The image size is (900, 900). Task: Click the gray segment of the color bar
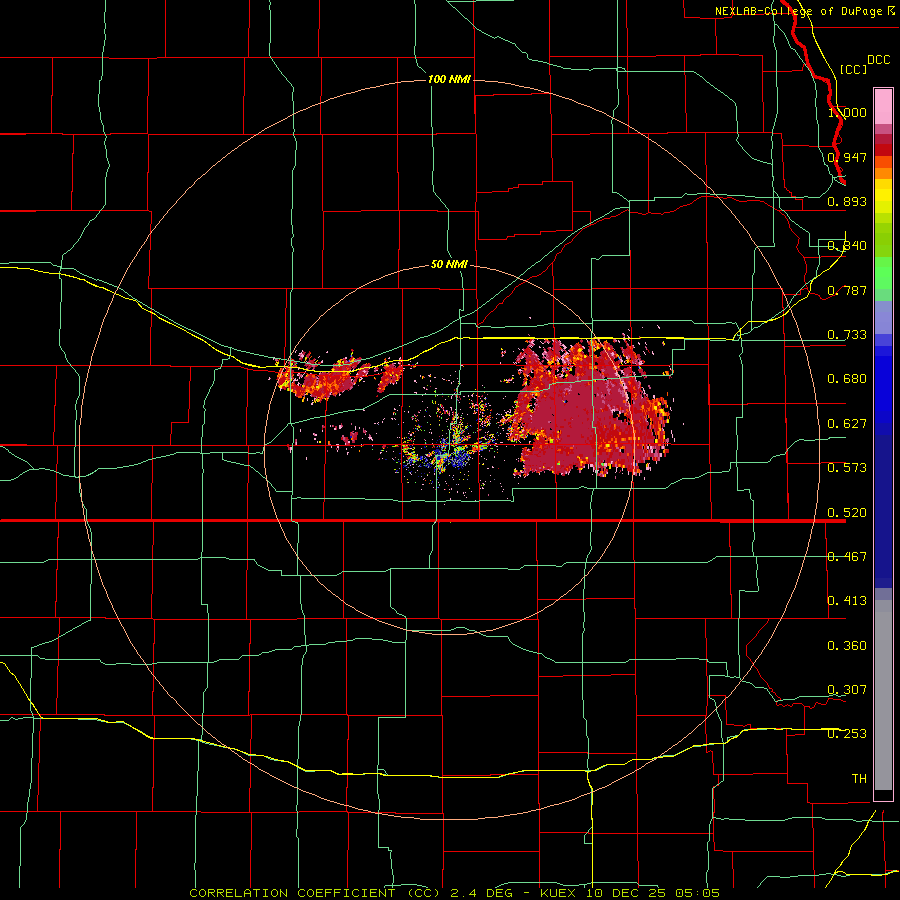(x=883, y=695)
